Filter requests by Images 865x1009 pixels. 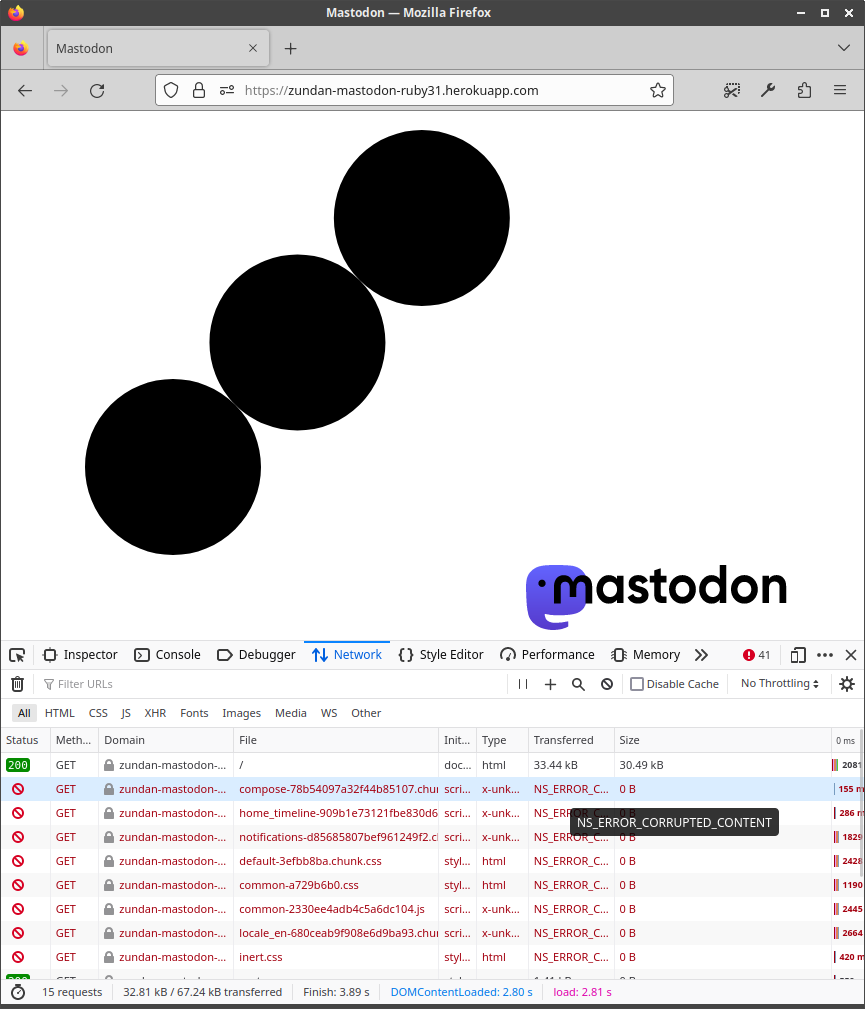click(241, 713)
